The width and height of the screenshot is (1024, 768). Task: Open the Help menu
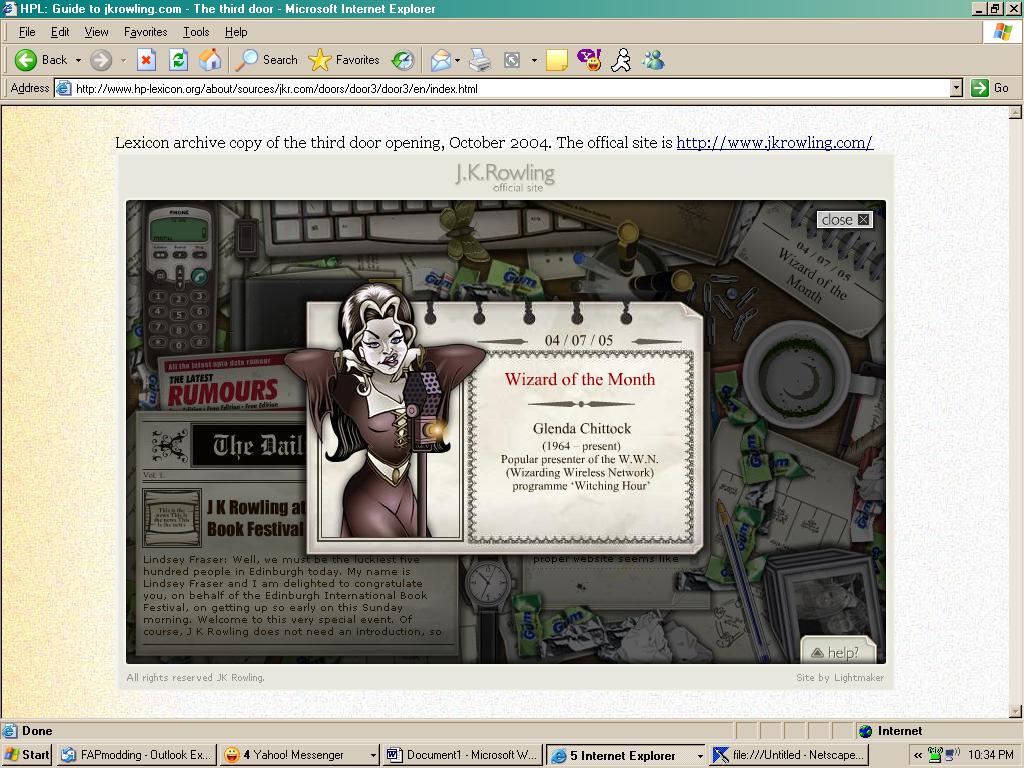(236, 32)
